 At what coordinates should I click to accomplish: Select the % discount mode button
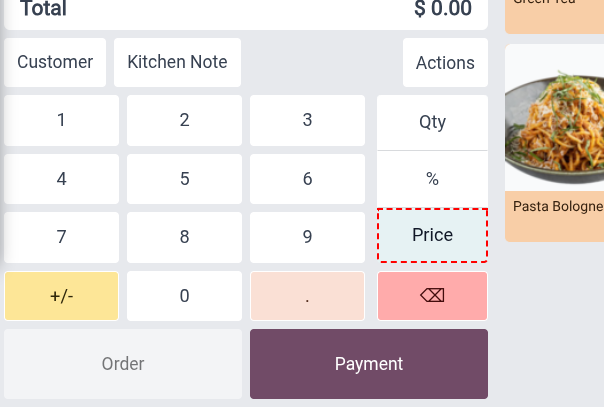(x=432, y=179)
